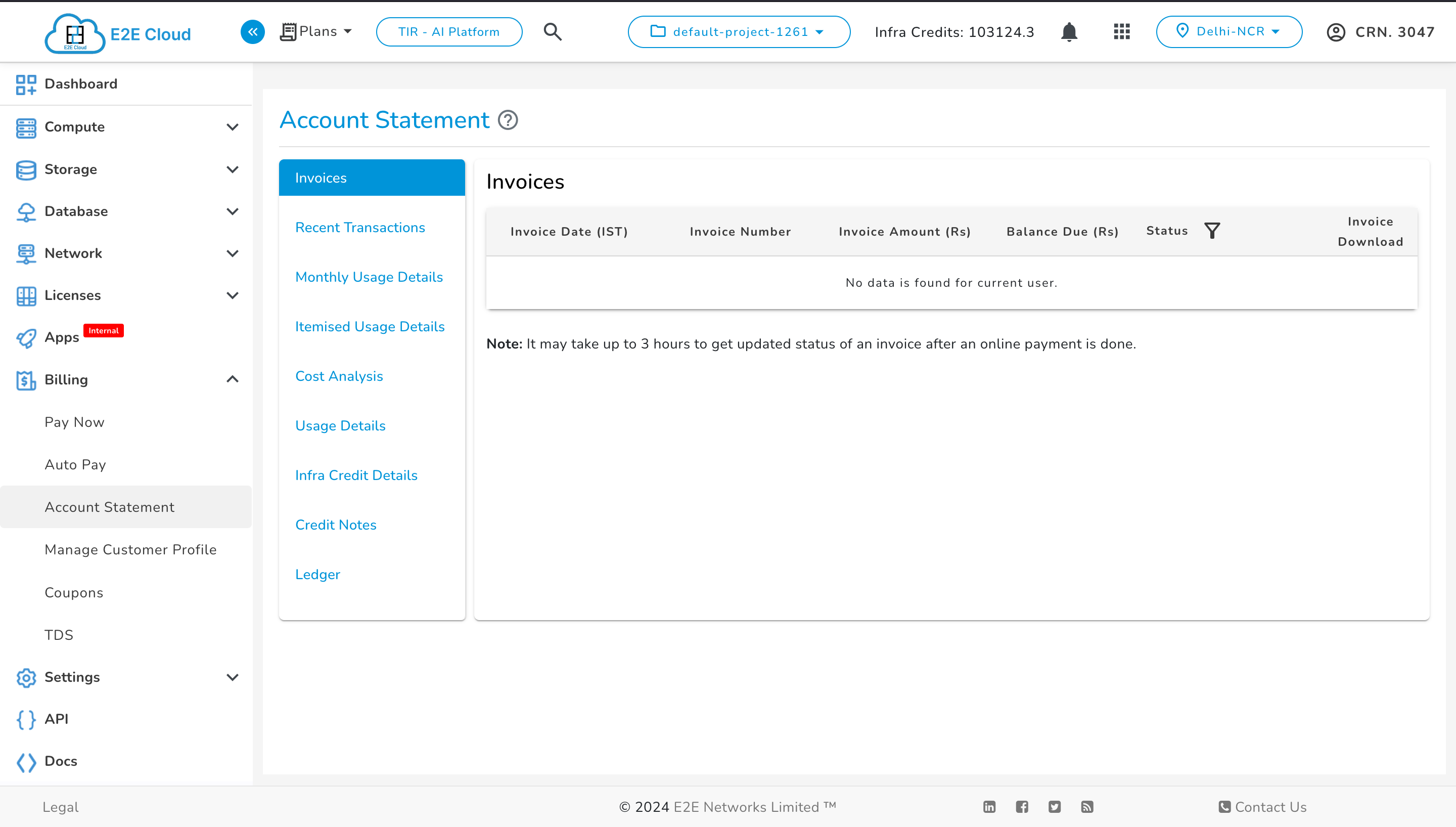Open the Delhi-NCR region dropdown
The width and height of the screenshot is (1456, 827).
click(1229, 32)
